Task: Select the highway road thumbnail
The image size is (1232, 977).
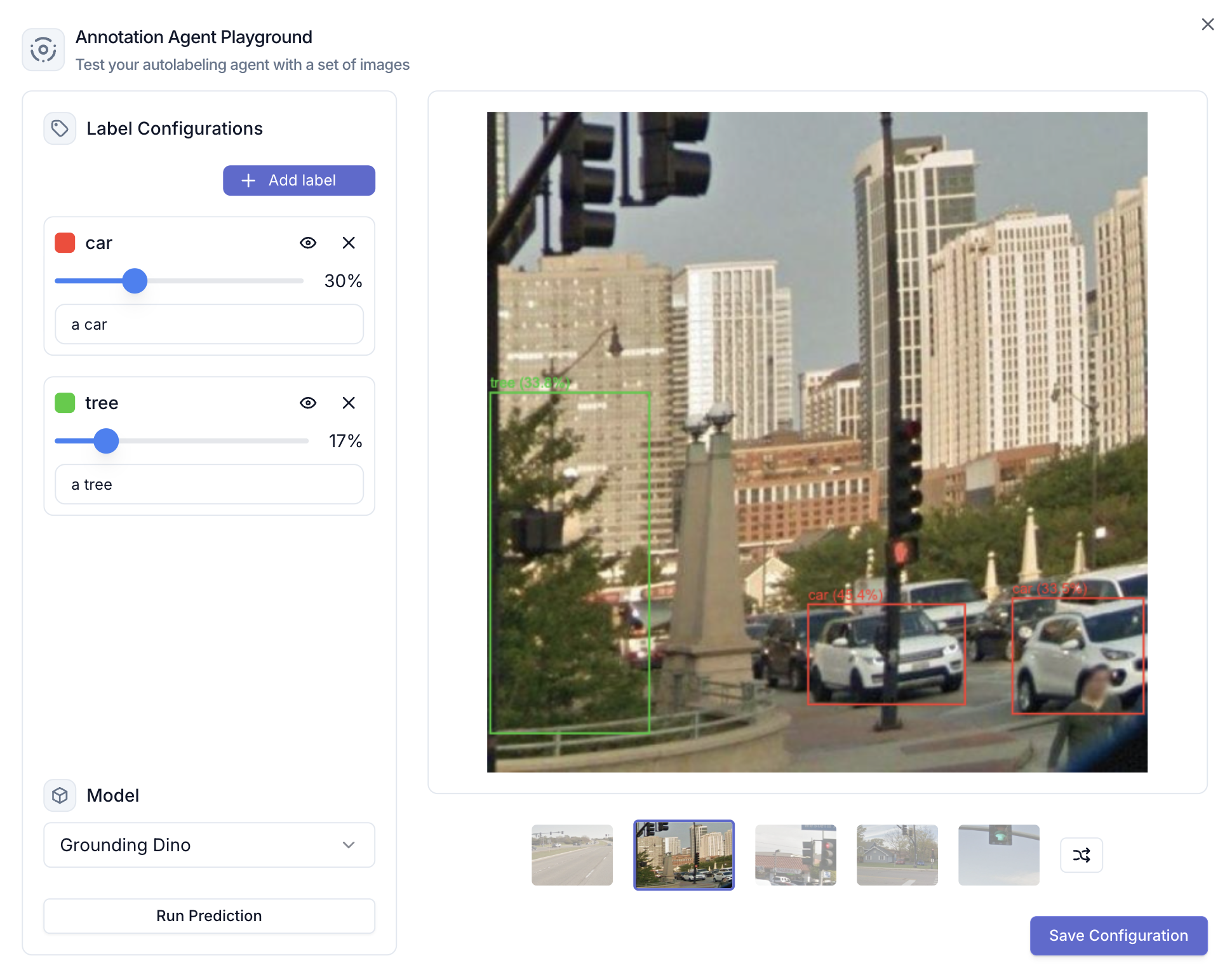Action: click(x=572, y=855)
